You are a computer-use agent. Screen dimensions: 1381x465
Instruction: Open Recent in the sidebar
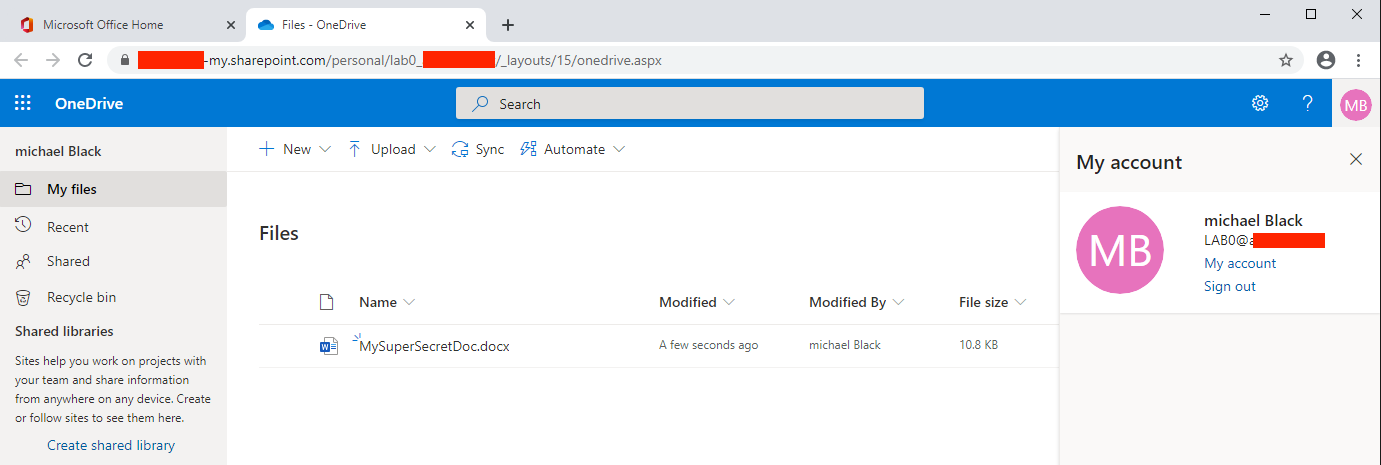click(x=113, y=227)
